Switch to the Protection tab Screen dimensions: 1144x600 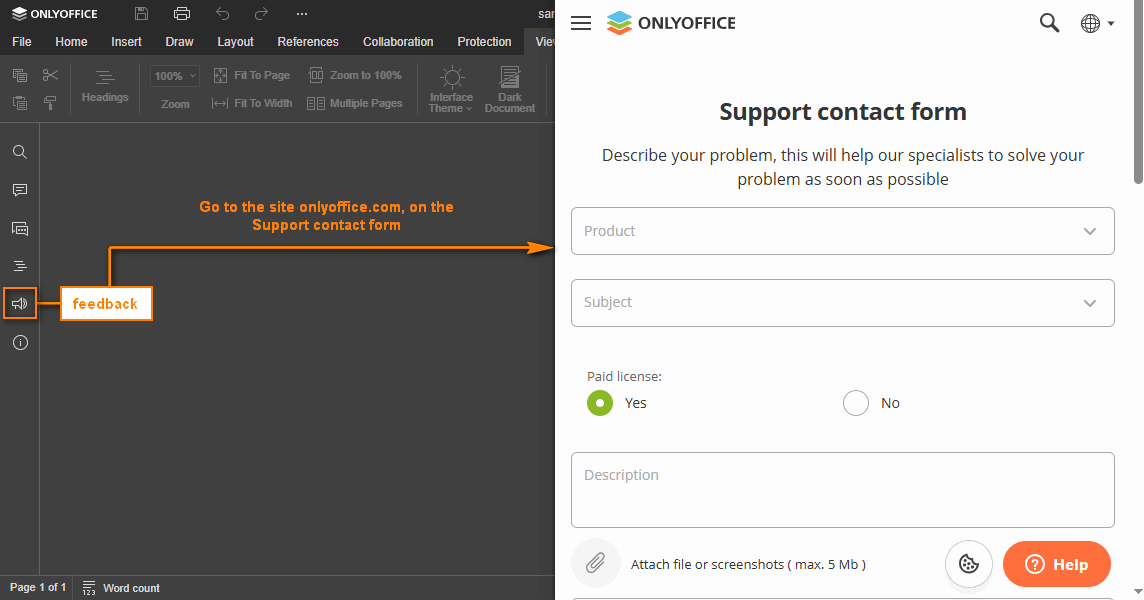[x=484, y=42]
